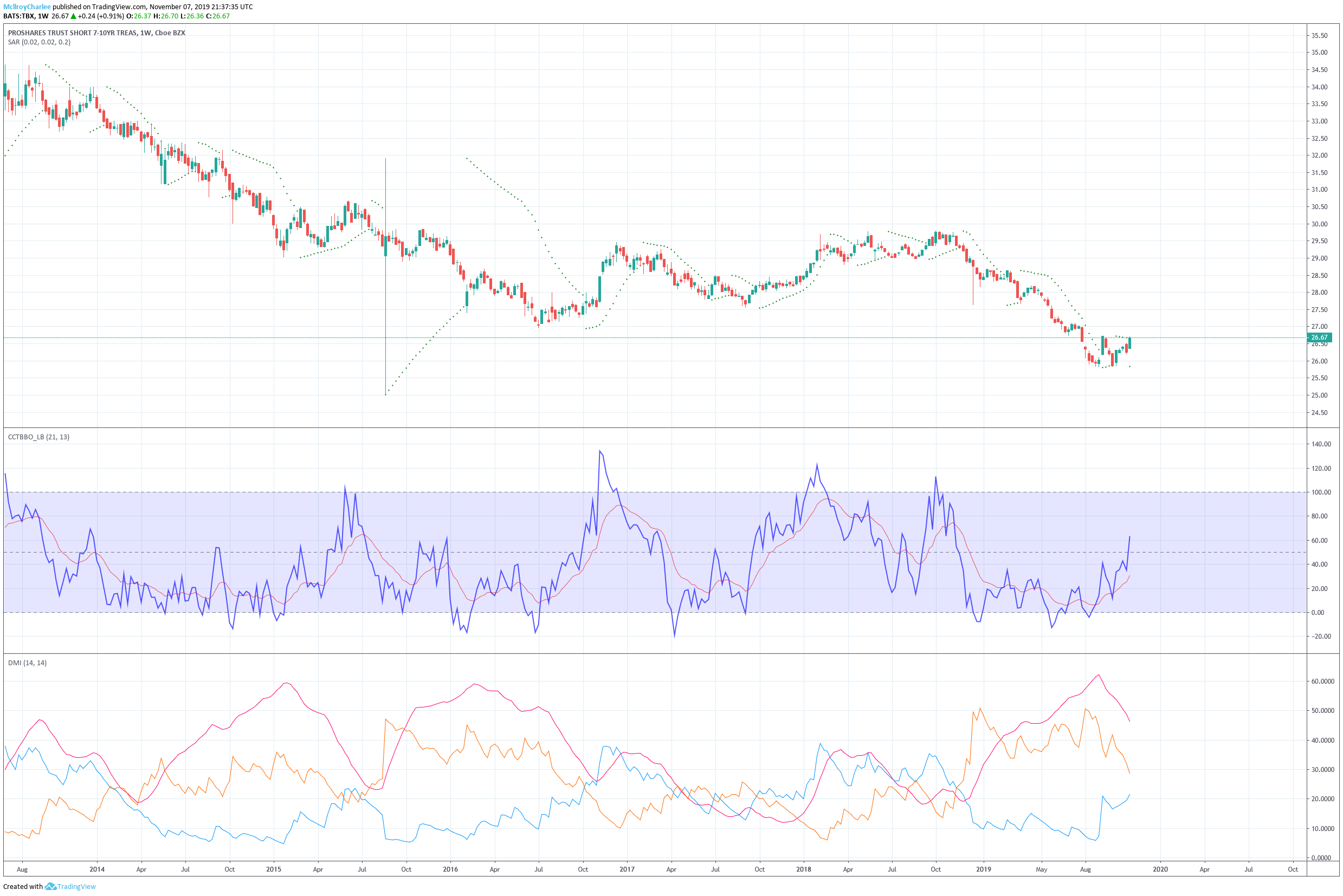This screenshot has height=896, width=1343.
Task: Click the SAR (0.02, 0.02, 0.2) indicator label
Action: click(x=40, y=42)
